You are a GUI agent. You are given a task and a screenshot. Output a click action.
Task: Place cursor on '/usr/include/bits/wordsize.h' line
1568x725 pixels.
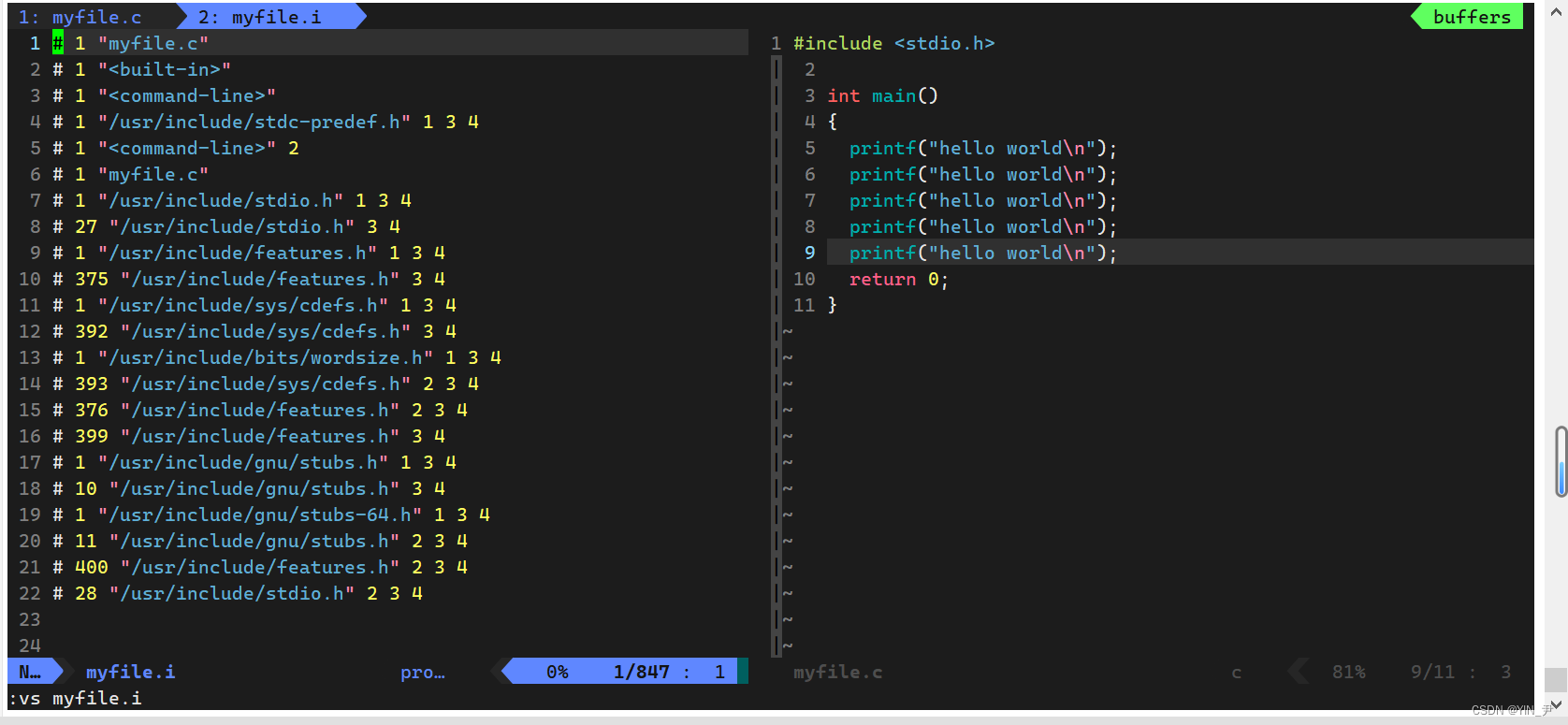(277, 357)
